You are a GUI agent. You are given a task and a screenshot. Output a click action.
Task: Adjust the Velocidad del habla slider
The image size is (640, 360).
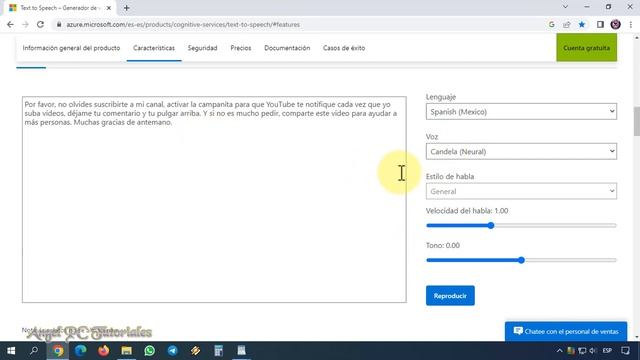tap(521, 225)
